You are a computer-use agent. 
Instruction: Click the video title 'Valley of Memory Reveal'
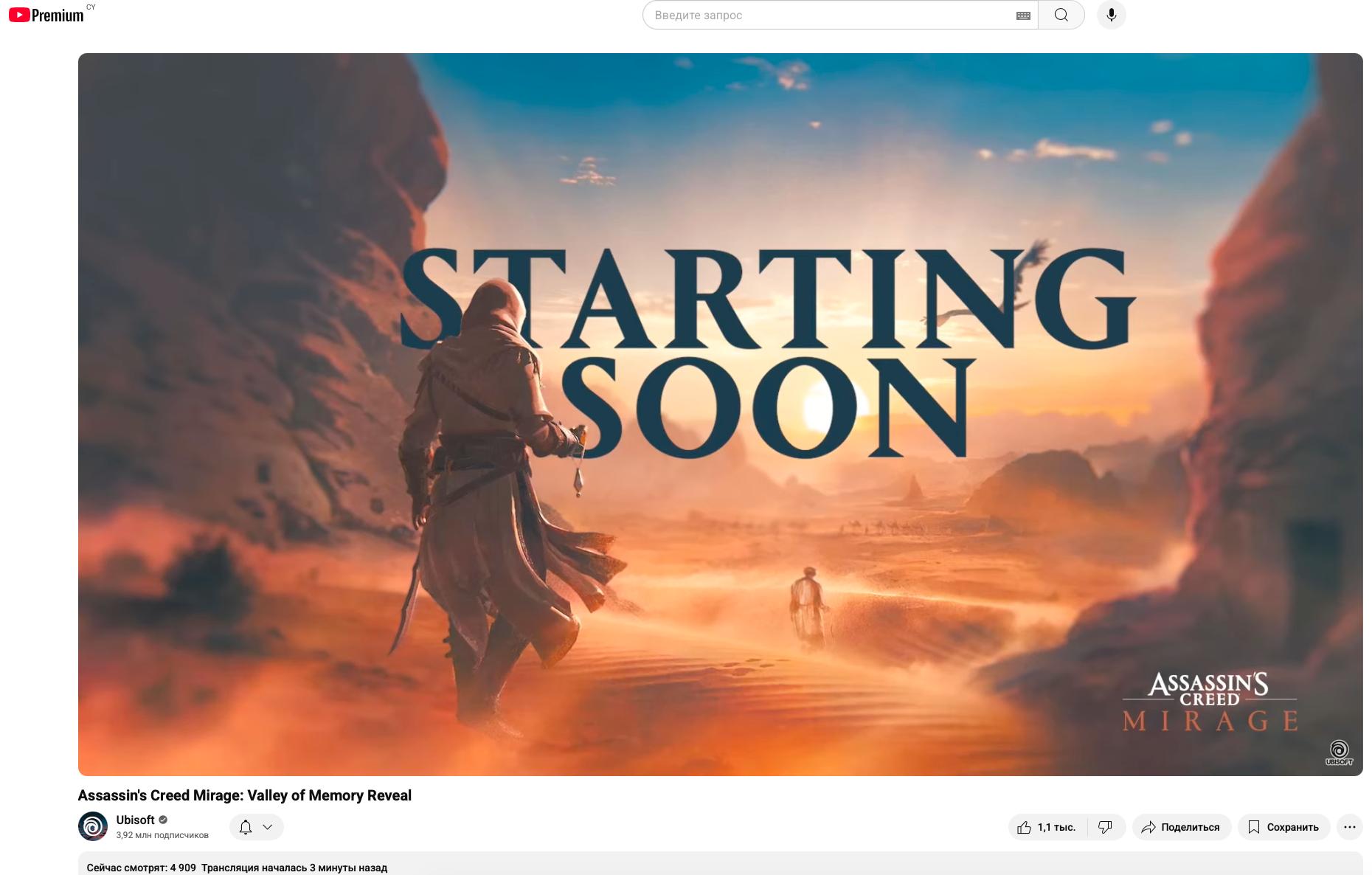[244, 795]
